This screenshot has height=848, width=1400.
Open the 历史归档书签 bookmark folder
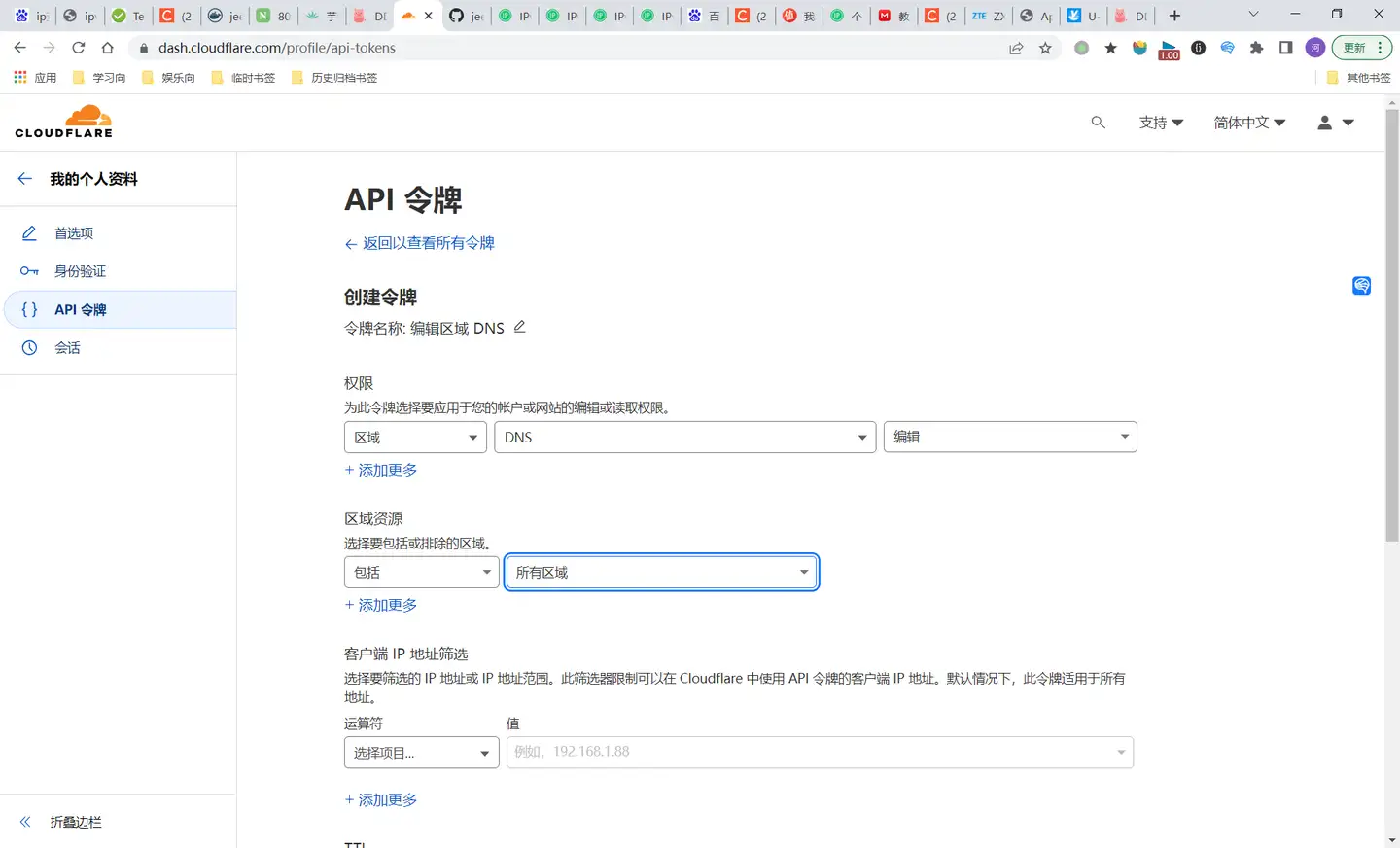pyautogui.click(x=334, y=78)
